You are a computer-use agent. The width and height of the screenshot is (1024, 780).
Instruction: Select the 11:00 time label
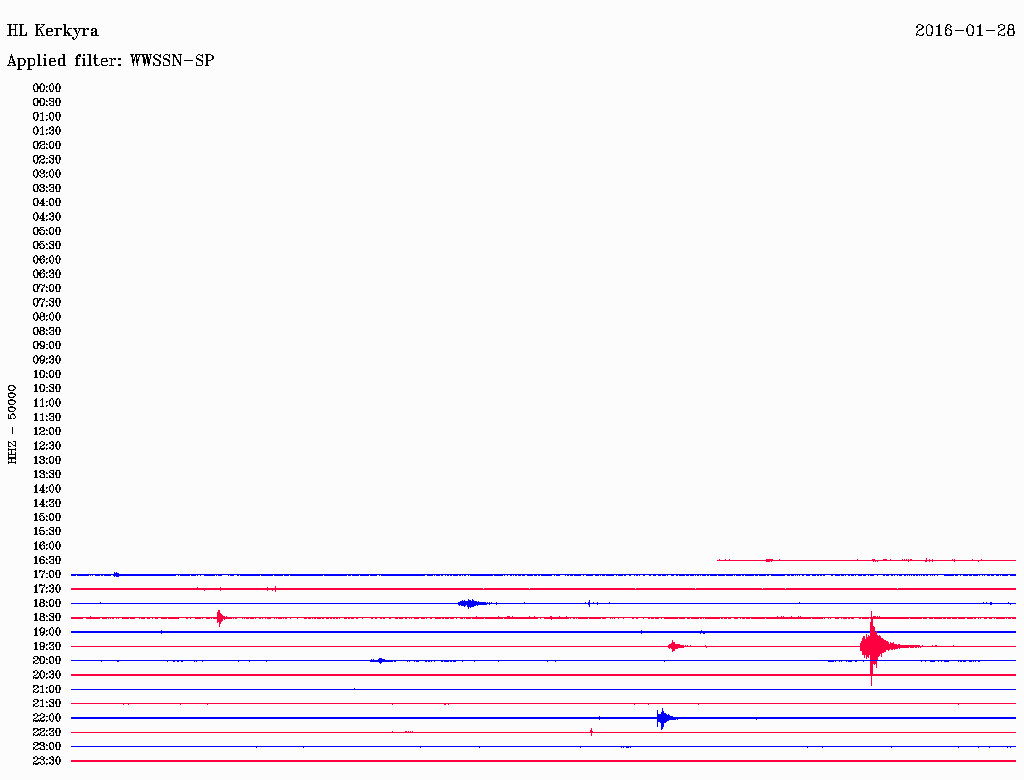pyautogui.click(x=47, y=403)
